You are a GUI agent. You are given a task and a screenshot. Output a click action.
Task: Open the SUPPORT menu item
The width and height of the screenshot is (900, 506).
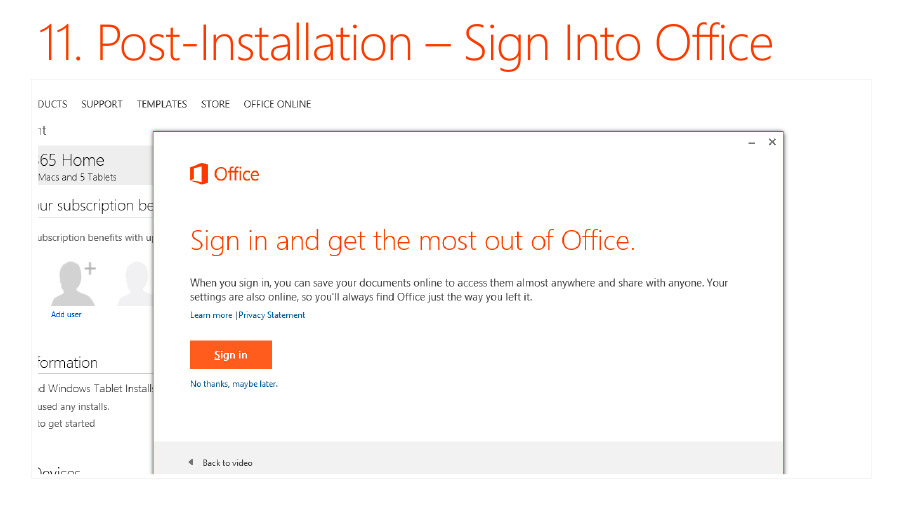102,104
